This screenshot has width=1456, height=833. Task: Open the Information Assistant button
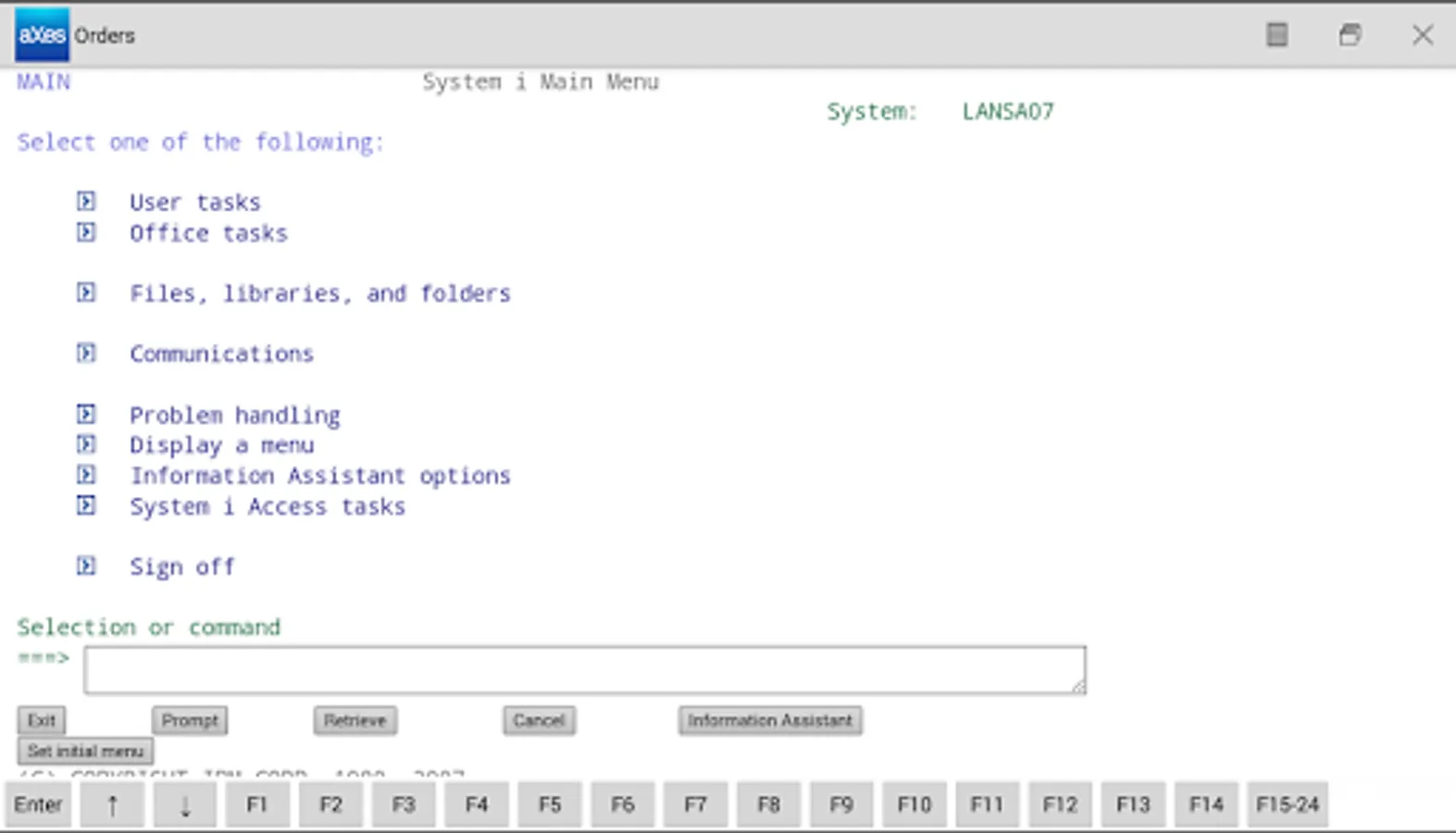tap(770, 720)
